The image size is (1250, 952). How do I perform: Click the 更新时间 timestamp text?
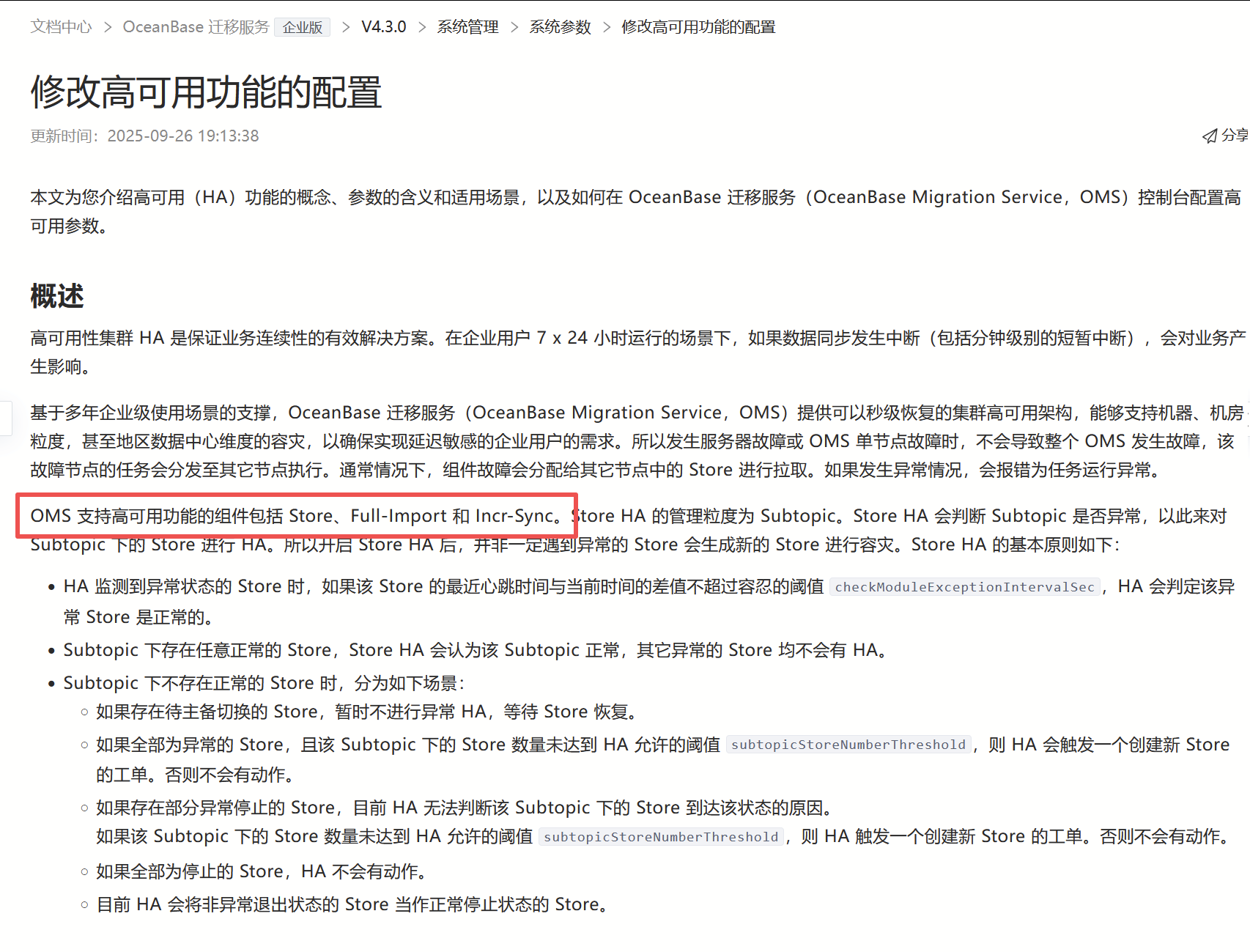click(x=144, y=136)
